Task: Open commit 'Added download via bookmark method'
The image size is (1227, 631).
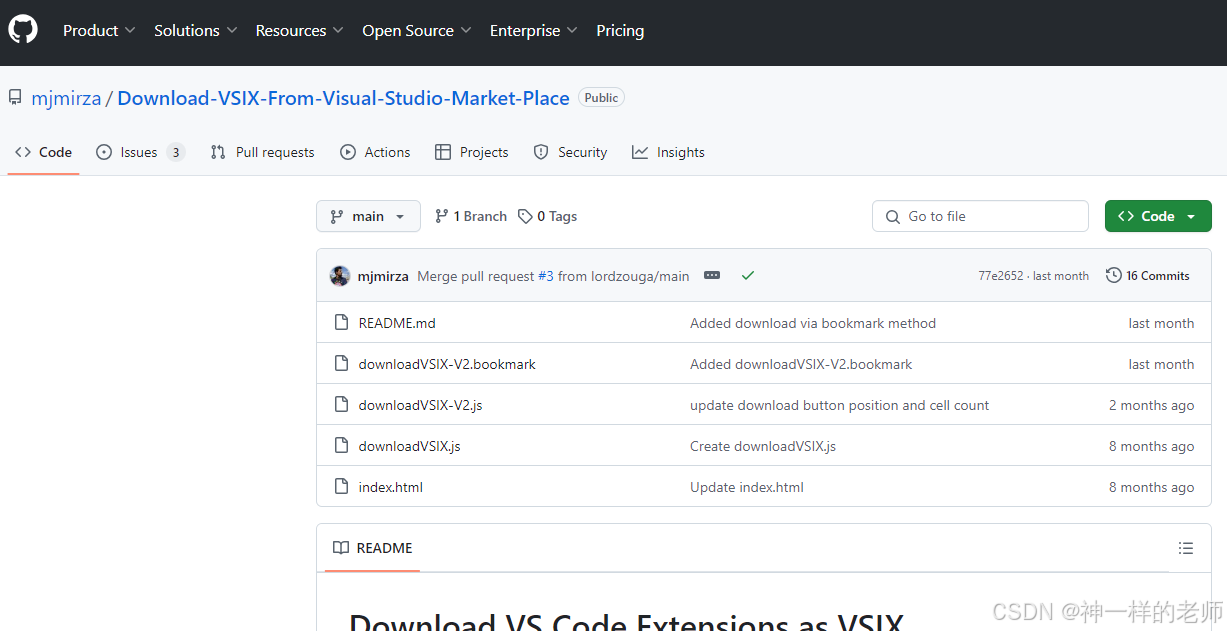Action: click(813, 323)
